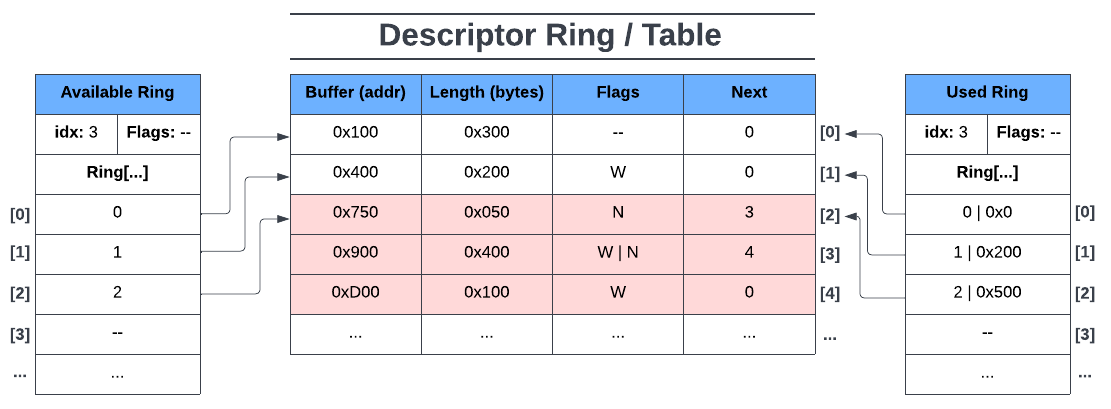Select the 0x900 buffer address cell
1111x409 pixels.
pyautogui.click(x=355, y=253)
